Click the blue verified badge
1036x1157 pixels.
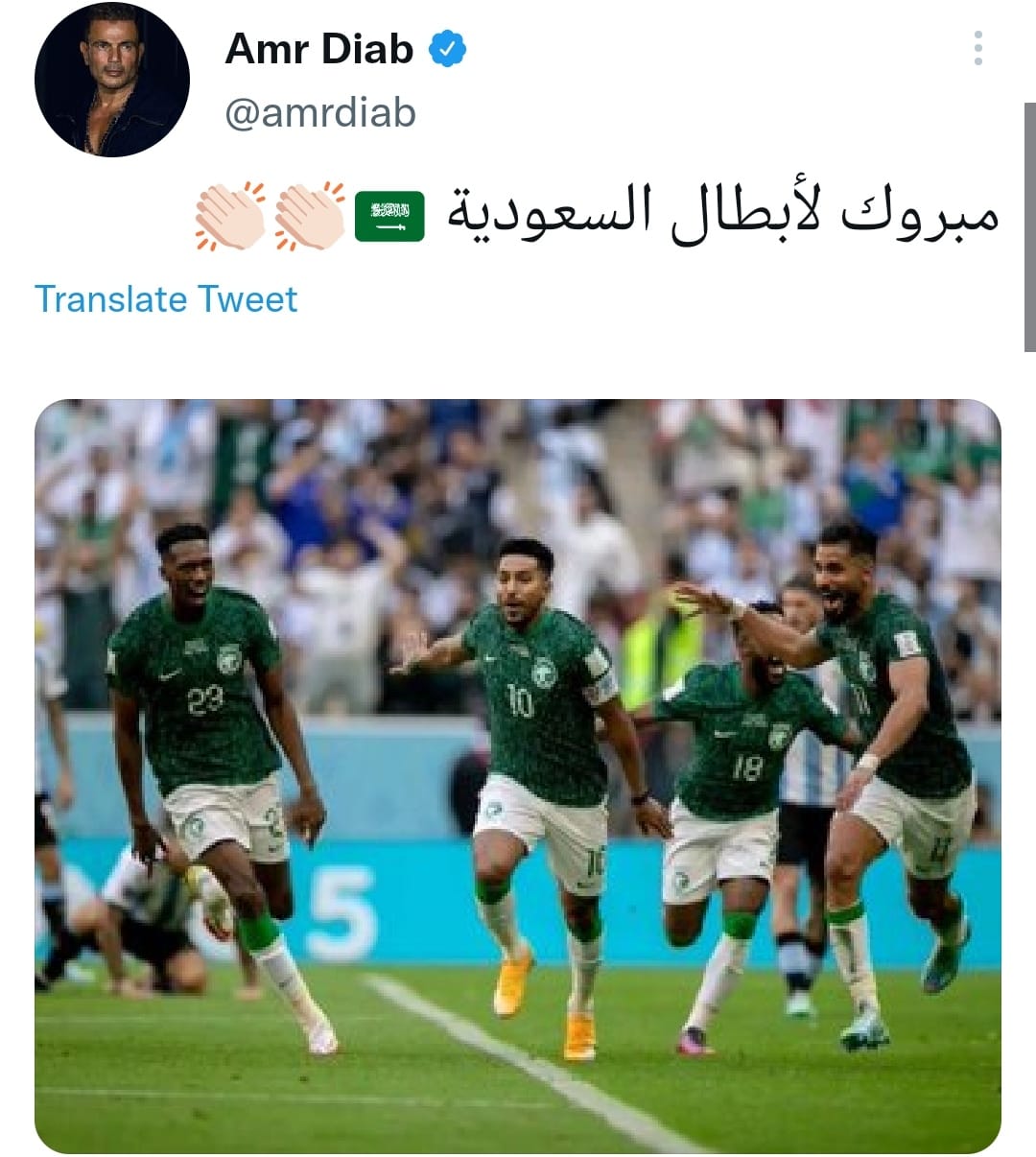(447, 49)
